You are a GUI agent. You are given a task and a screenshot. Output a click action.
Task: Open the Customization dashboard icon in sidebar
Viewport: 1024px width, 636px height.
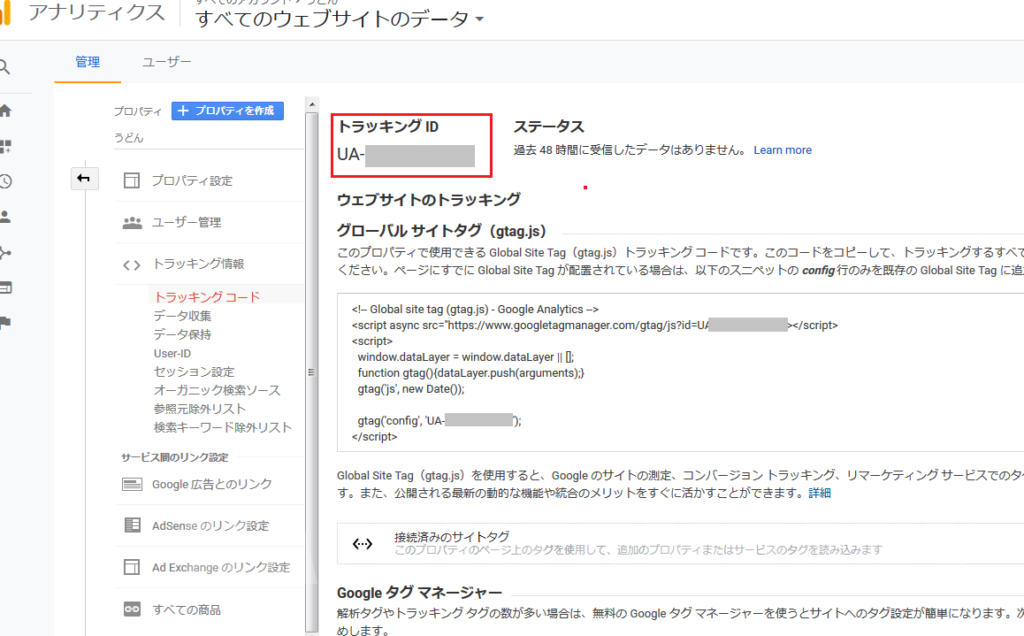pos(5,146)
